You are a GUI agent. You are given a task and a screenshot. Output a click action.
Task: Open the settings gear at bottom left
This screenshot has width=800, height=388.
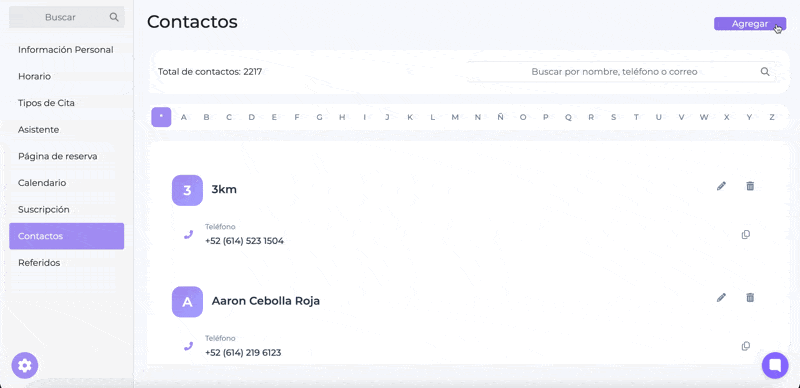pos(24,366)
